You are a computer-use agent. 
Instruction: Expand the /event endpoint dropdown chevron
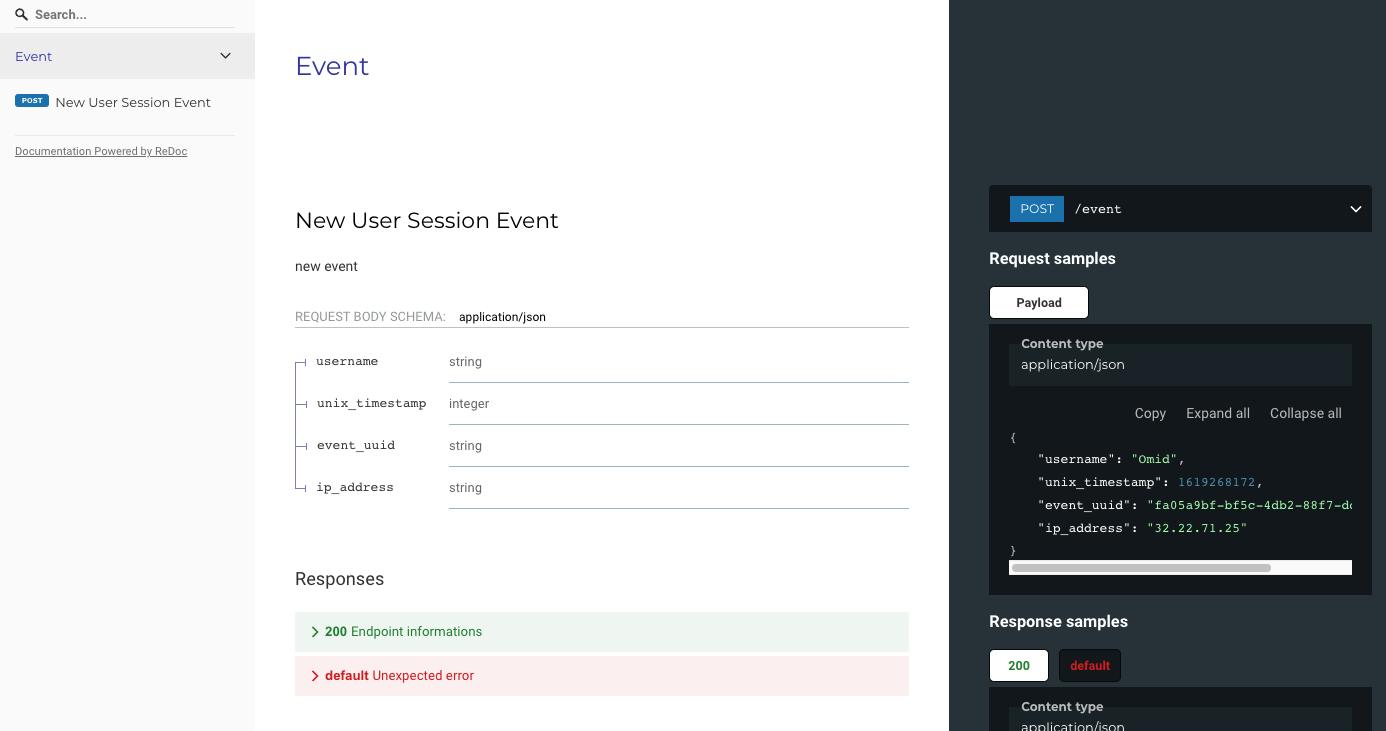[1356, 209]
